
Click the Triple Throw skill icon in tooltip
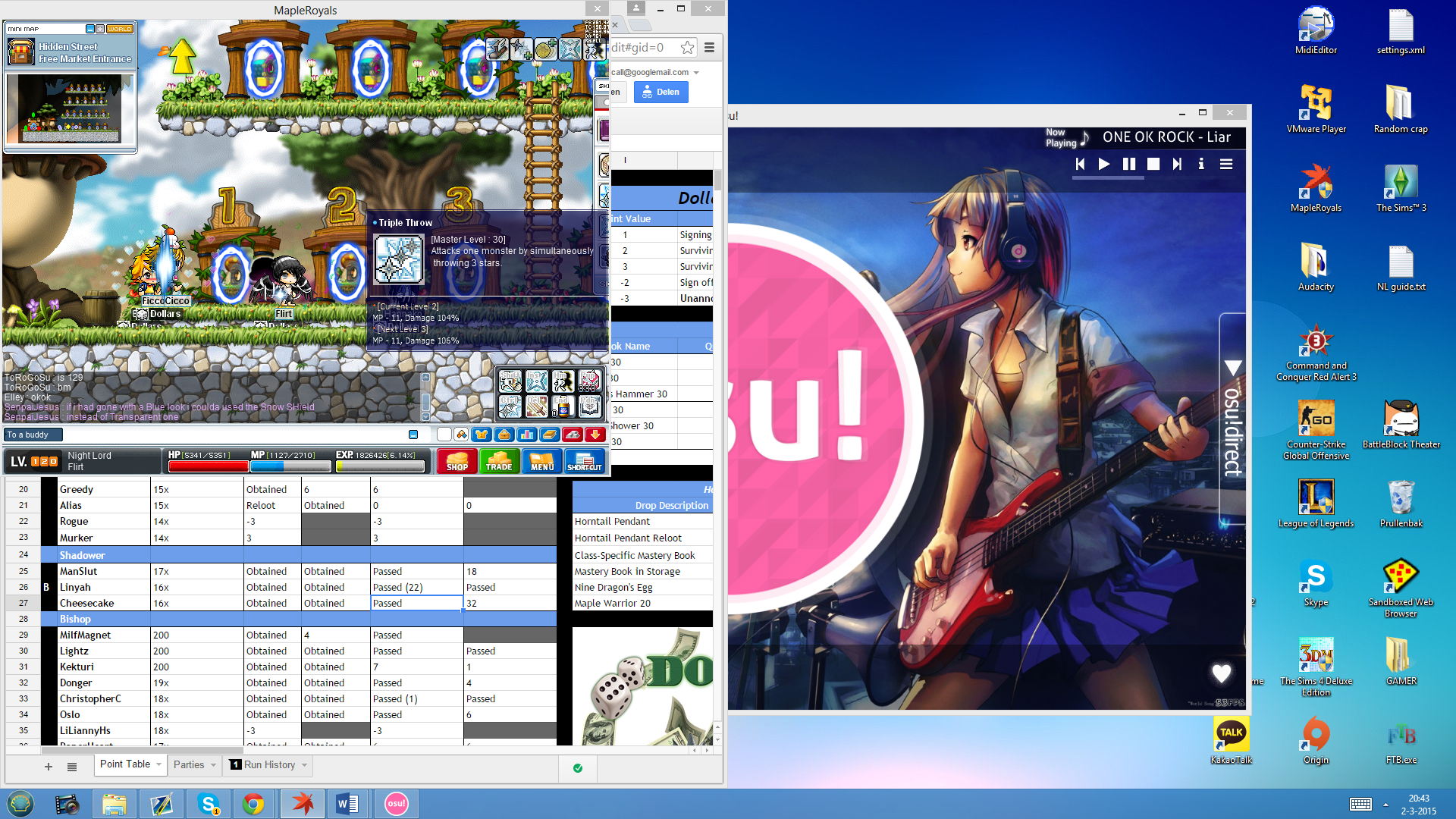[399, 259]
